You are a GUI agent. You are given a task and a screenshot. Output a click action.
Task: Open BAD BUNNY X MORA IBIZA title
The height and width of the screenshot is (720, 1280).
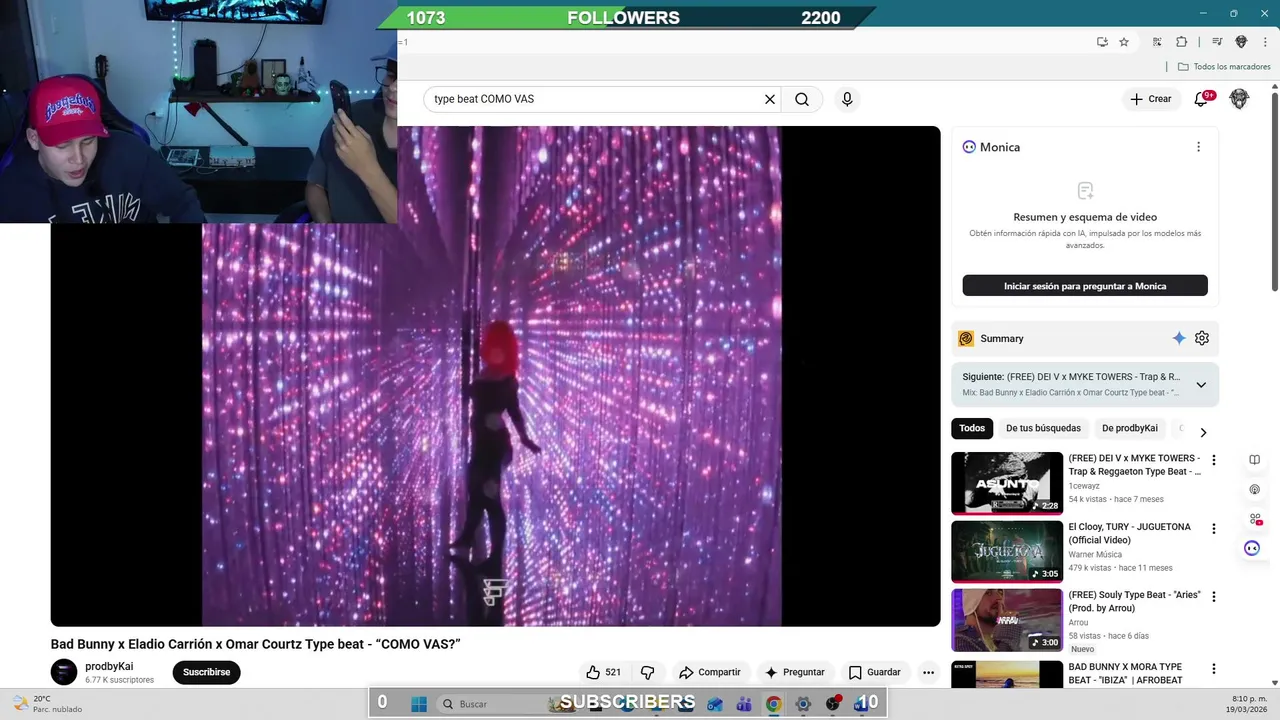coord(1127,673)
